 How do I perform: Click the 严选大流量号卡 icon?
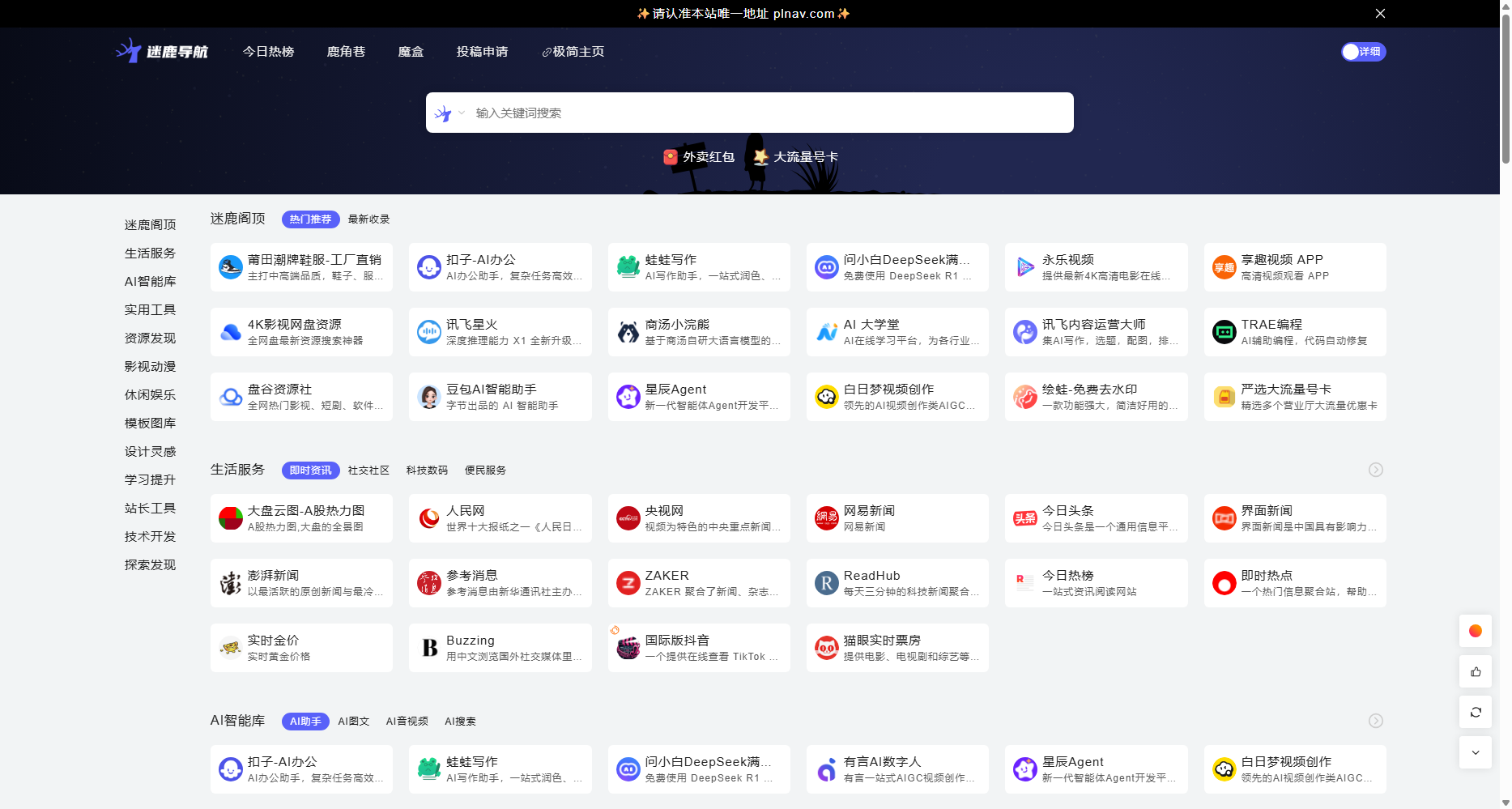click(1225, 397)
